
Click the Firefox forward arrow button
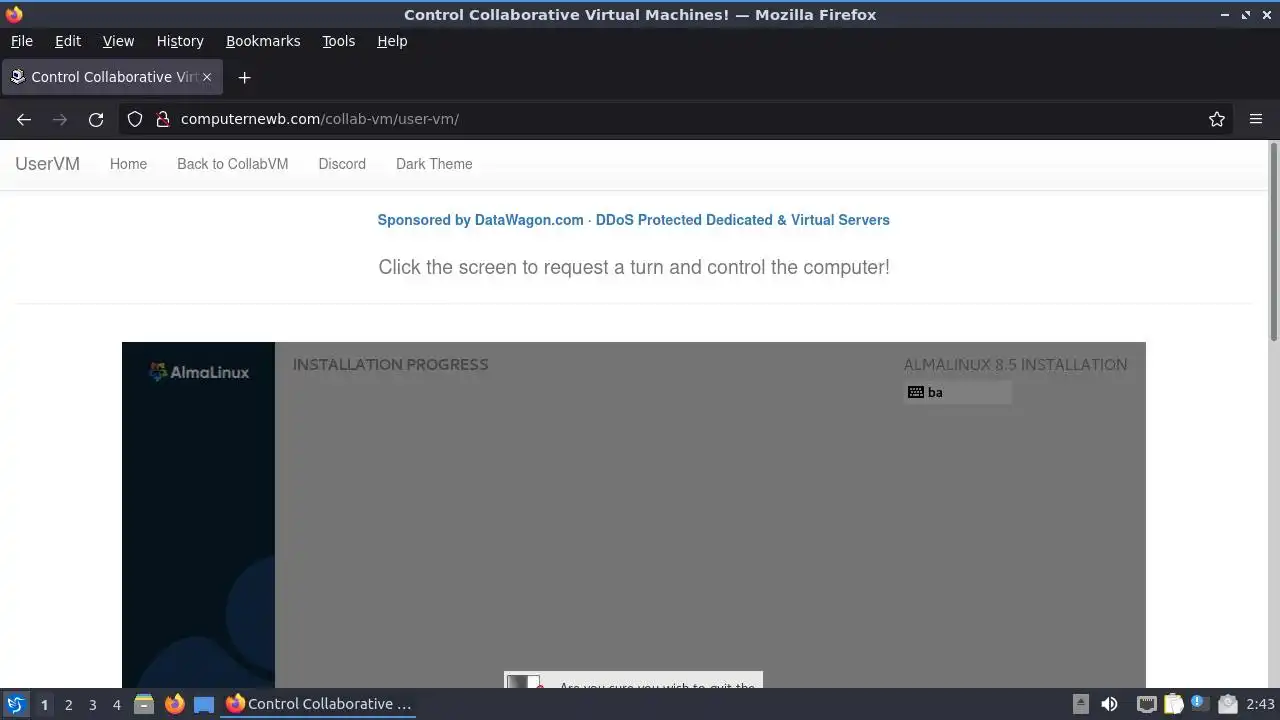pos(60,119)
